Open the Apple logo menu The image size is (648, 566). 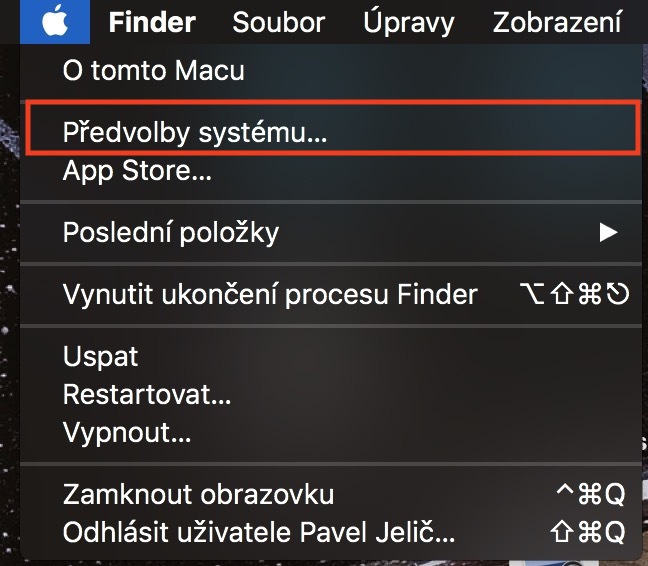tap(56, 22)
